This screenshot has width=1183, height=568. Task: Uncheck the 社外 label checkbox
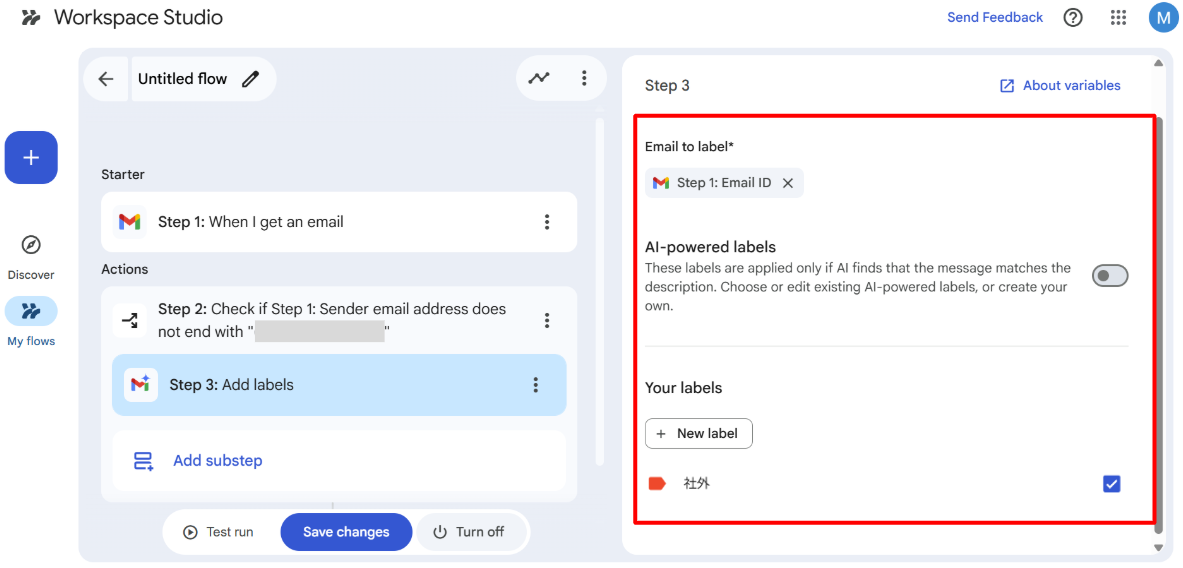(x=1111, y=484)
